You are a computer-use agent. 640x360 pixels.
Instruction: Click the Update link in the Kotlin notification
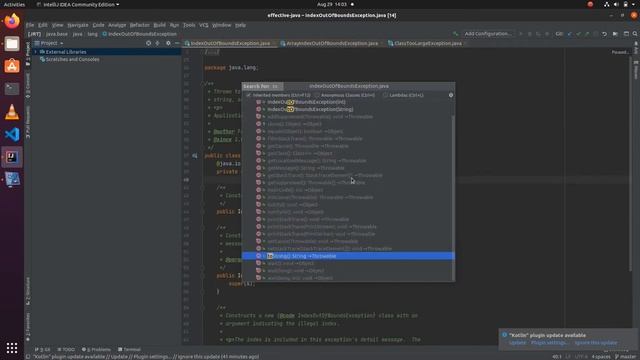point(518,343)
